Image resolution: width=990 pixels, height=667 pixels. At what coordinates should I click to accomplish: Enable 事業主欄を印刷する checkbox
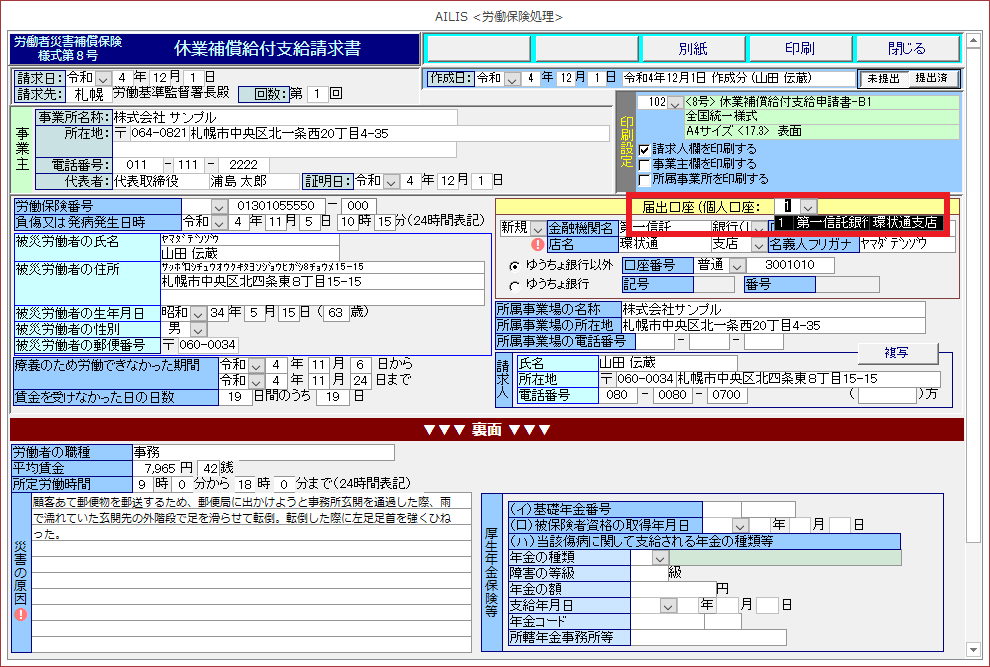pyautogui.click(x=644, y=164)
